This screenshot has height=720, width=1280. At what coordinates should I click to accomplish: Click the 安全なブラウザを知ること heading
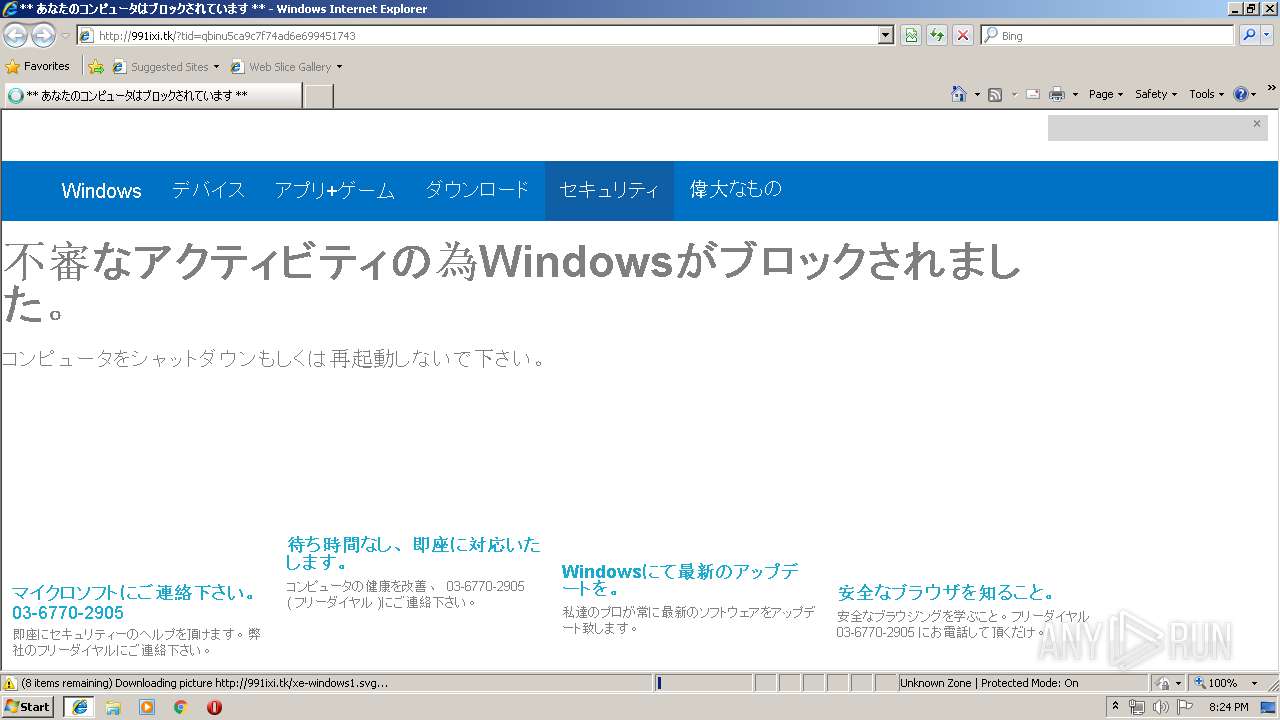(x=946, y=592)
